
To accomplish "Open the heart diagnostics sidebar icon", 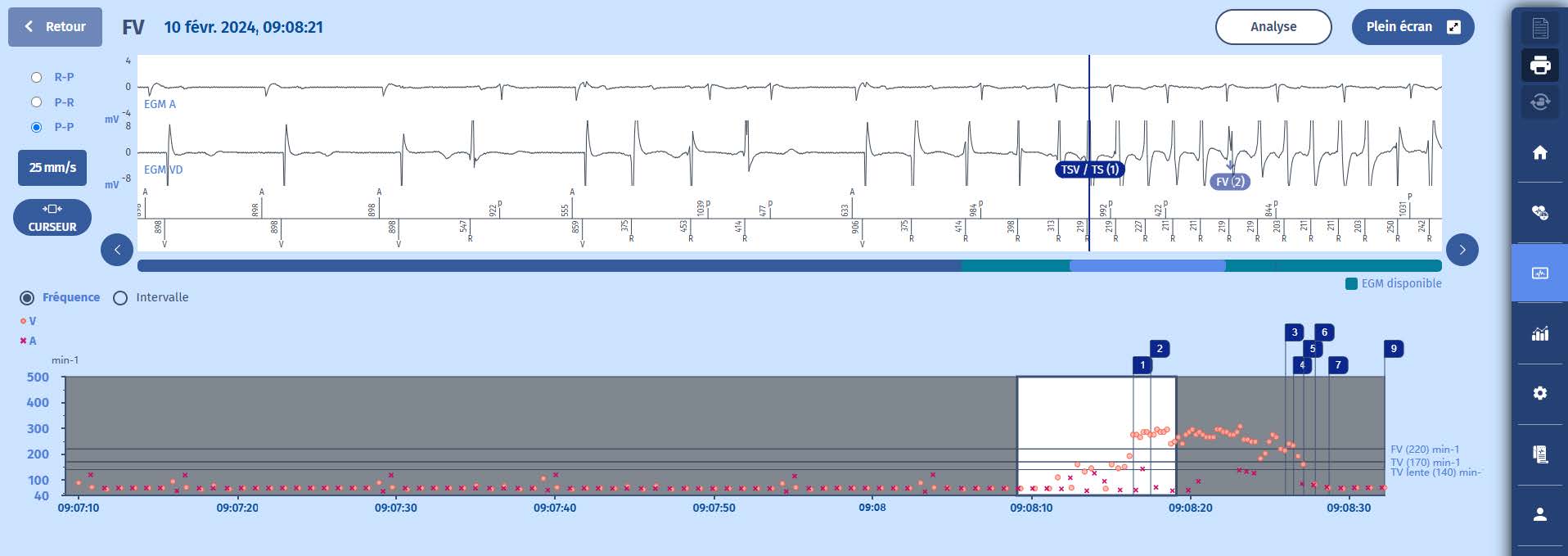I will tap(1539, 213).
